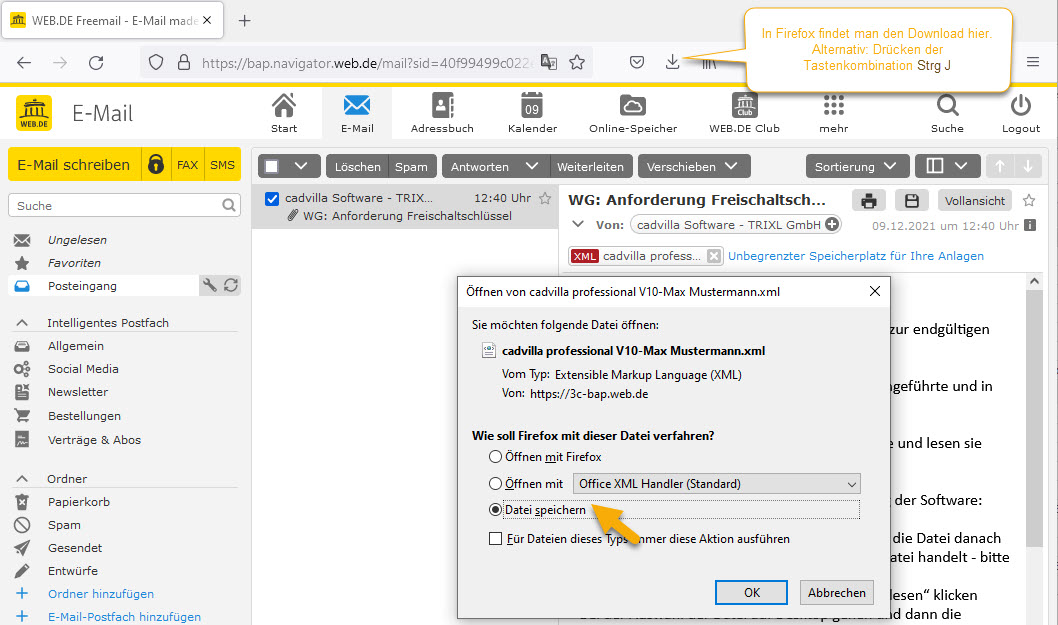The height and width of the screenshot is (625, 1058).
Task: Open the Verschieben dropdown menu
Action: click(694, 167)
